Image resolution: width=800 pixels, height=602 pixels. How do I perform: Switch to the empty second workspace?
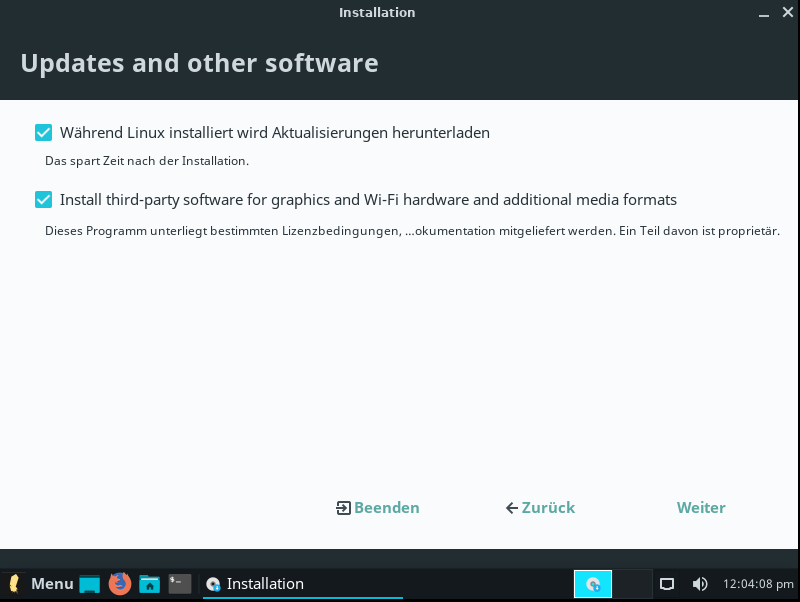point(632,584)
